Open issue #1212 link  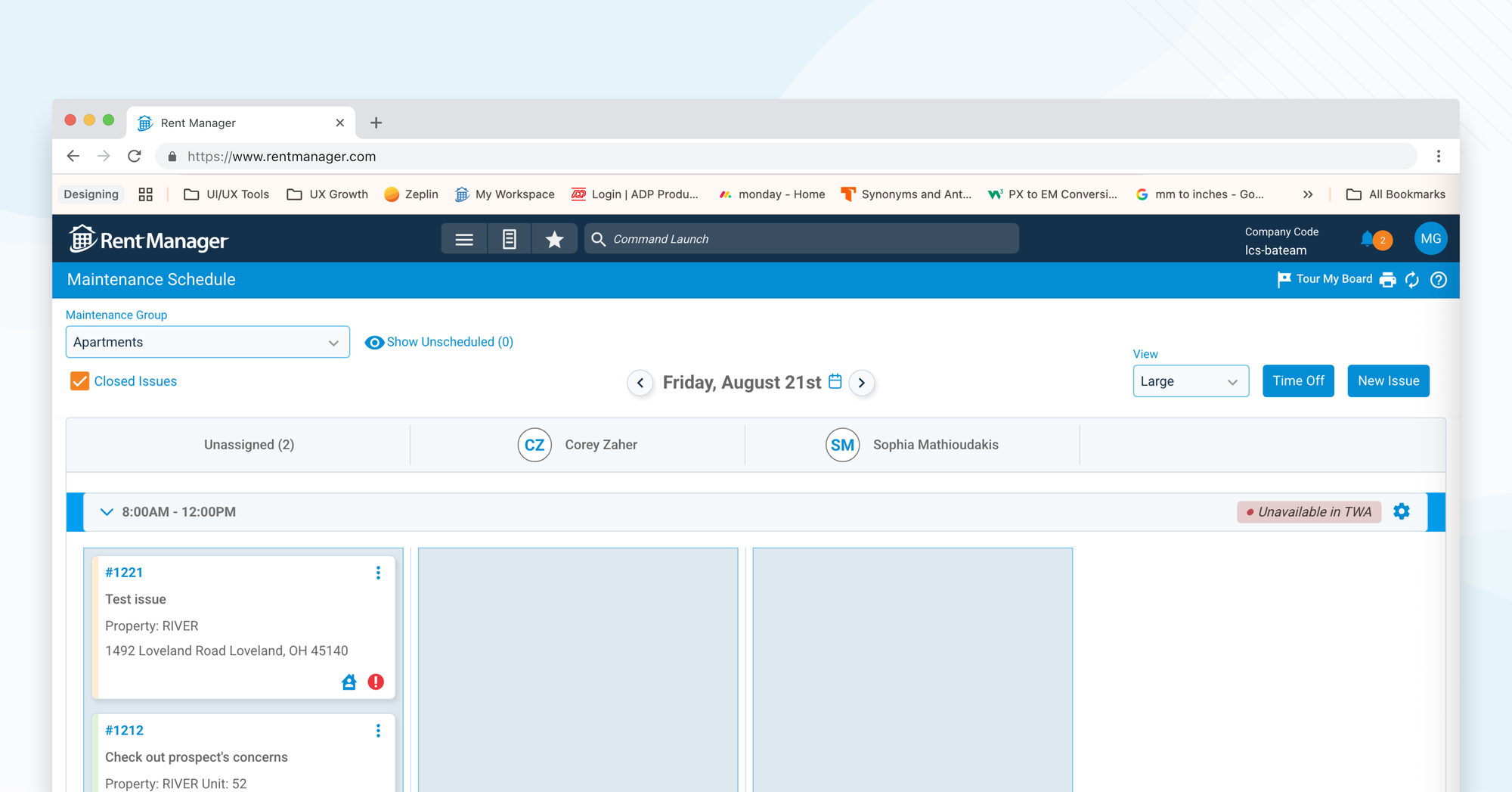[x=124, y=731]
